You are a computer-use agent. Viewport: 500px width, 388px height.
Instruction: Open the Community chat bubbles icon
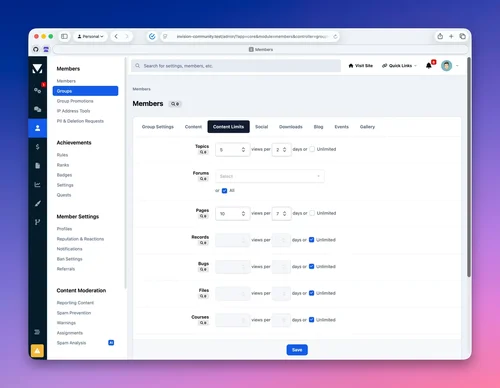pyautogui.click(x=37, y=109)
